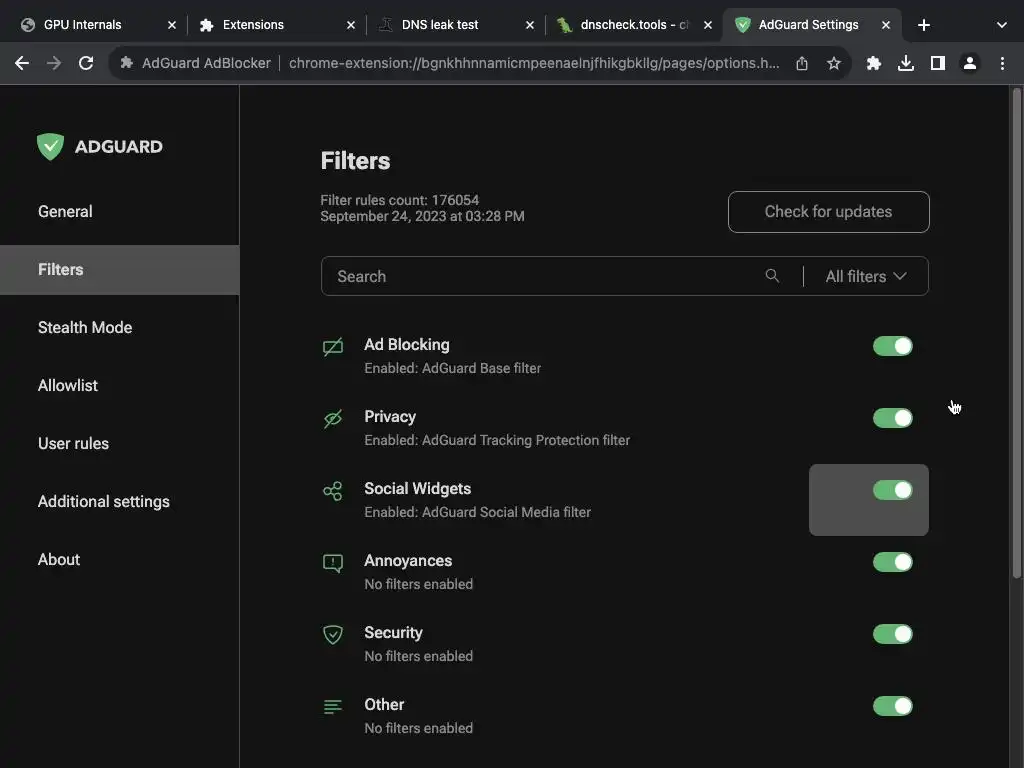Bookmark this page with the star icon
This screenshot has height=768, width=1024.
pyautogui.click(x=834, y=63)
